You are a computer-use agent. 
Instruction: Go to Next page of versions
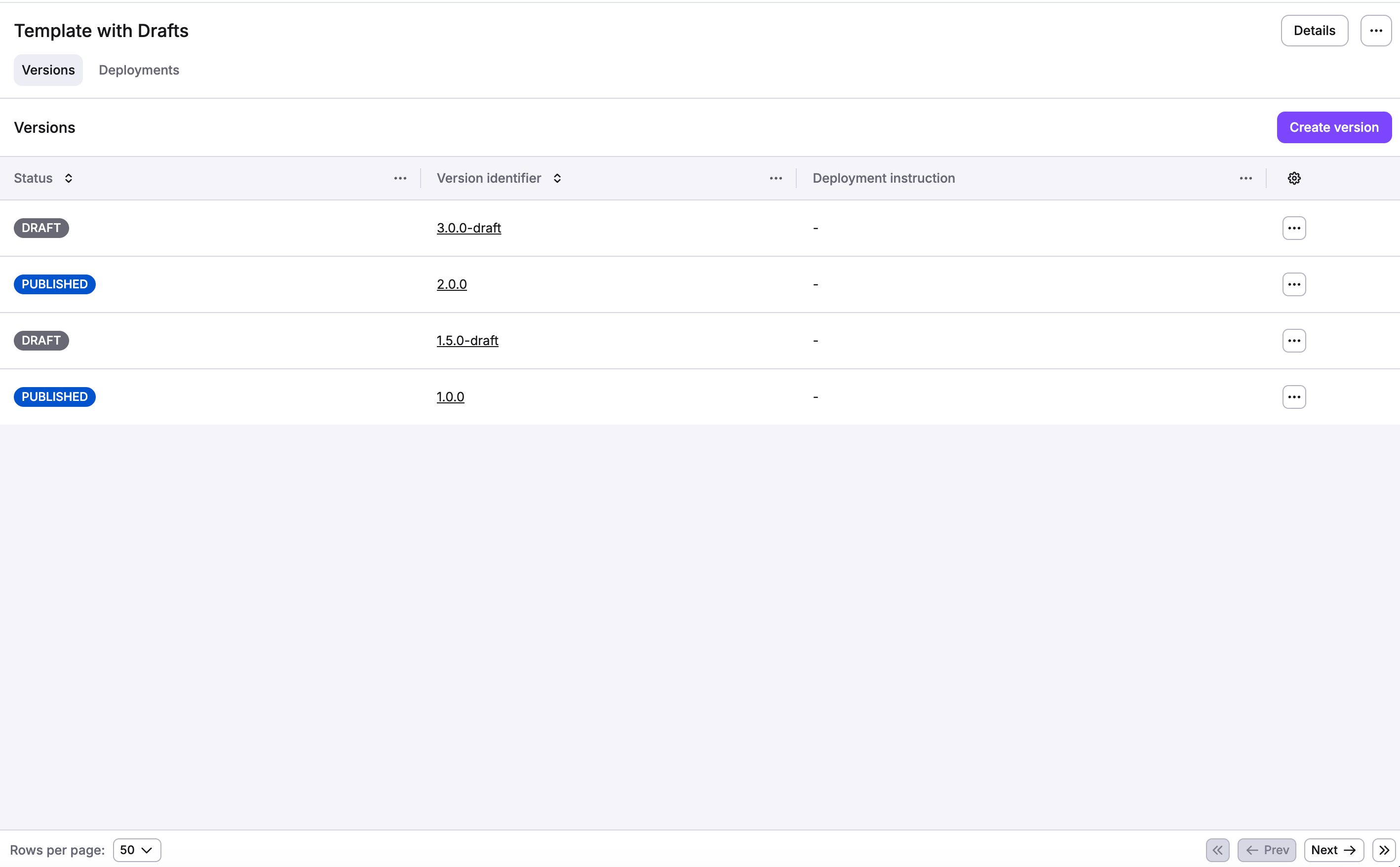coord(1333,850)
